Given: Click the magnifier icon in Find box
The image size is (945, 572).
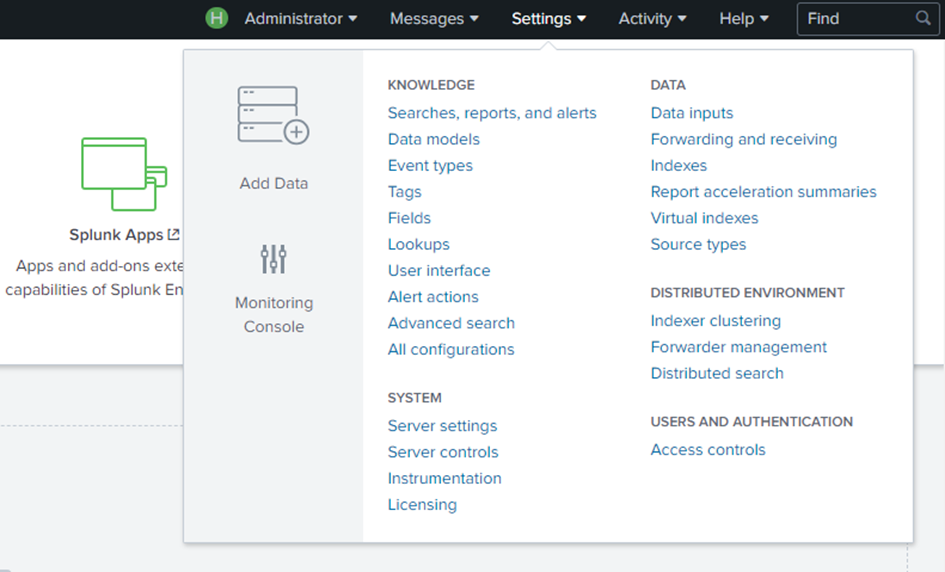Looking at the screenshot, I should [x=923, y=19].
